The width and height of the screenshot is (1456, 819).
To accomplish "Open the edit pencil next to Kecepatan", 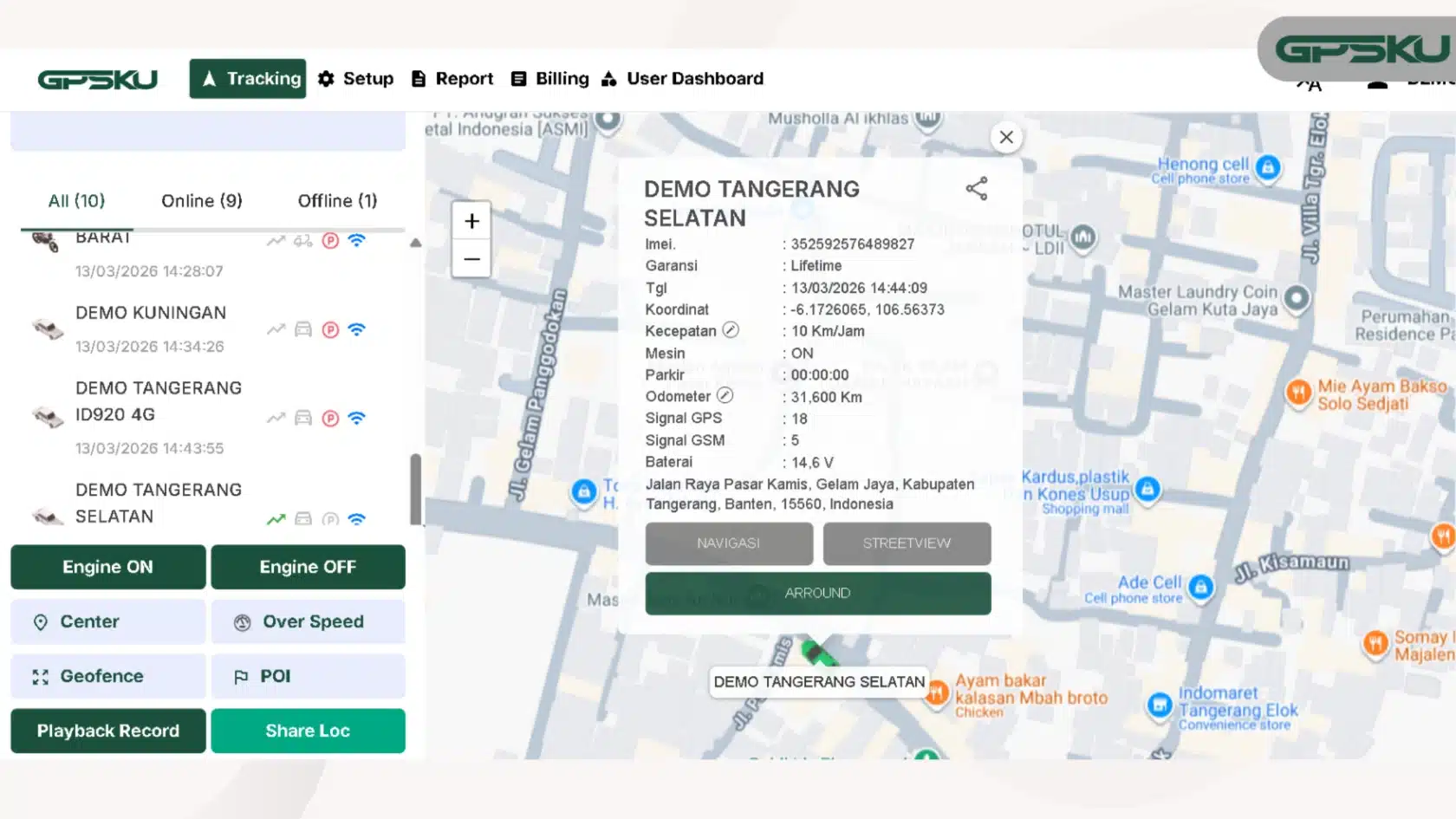I will pos(731,330).
